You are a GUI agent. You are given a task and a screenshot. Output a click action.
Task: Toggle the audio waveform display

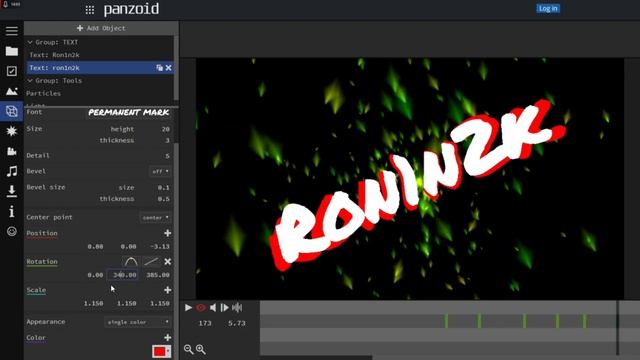(237, 308)
